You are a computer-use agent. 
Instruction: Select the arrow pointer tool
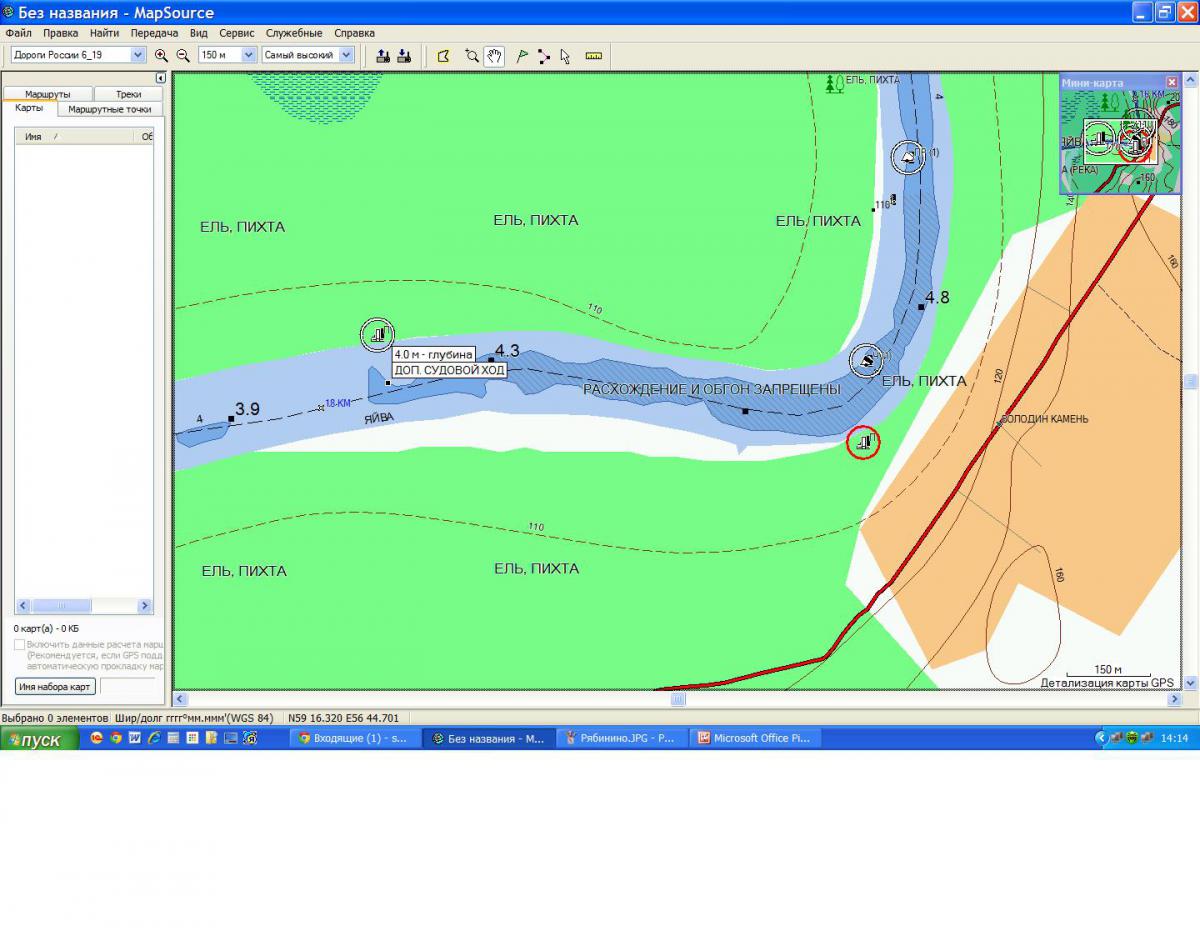tap(566, 56)
